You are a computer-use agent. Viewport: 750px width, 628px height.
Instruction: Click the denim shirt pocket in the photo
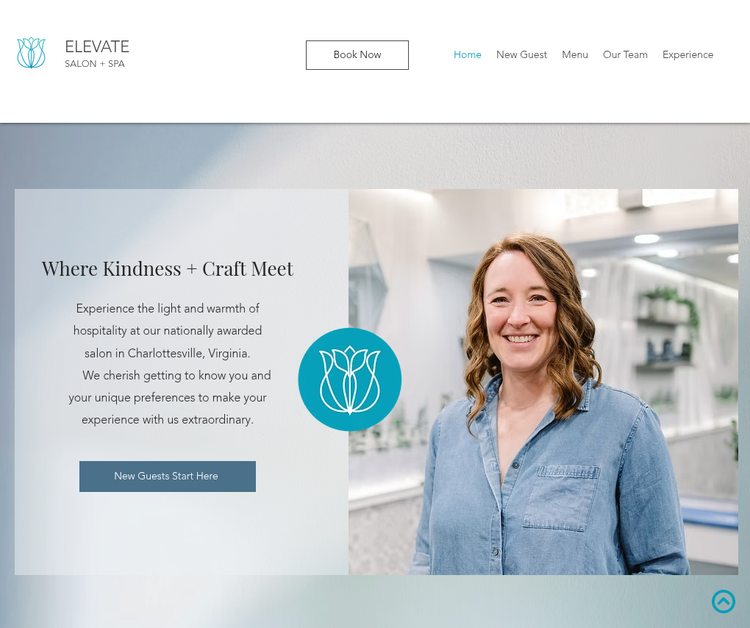pyautogui.click(x=562, y=497)
